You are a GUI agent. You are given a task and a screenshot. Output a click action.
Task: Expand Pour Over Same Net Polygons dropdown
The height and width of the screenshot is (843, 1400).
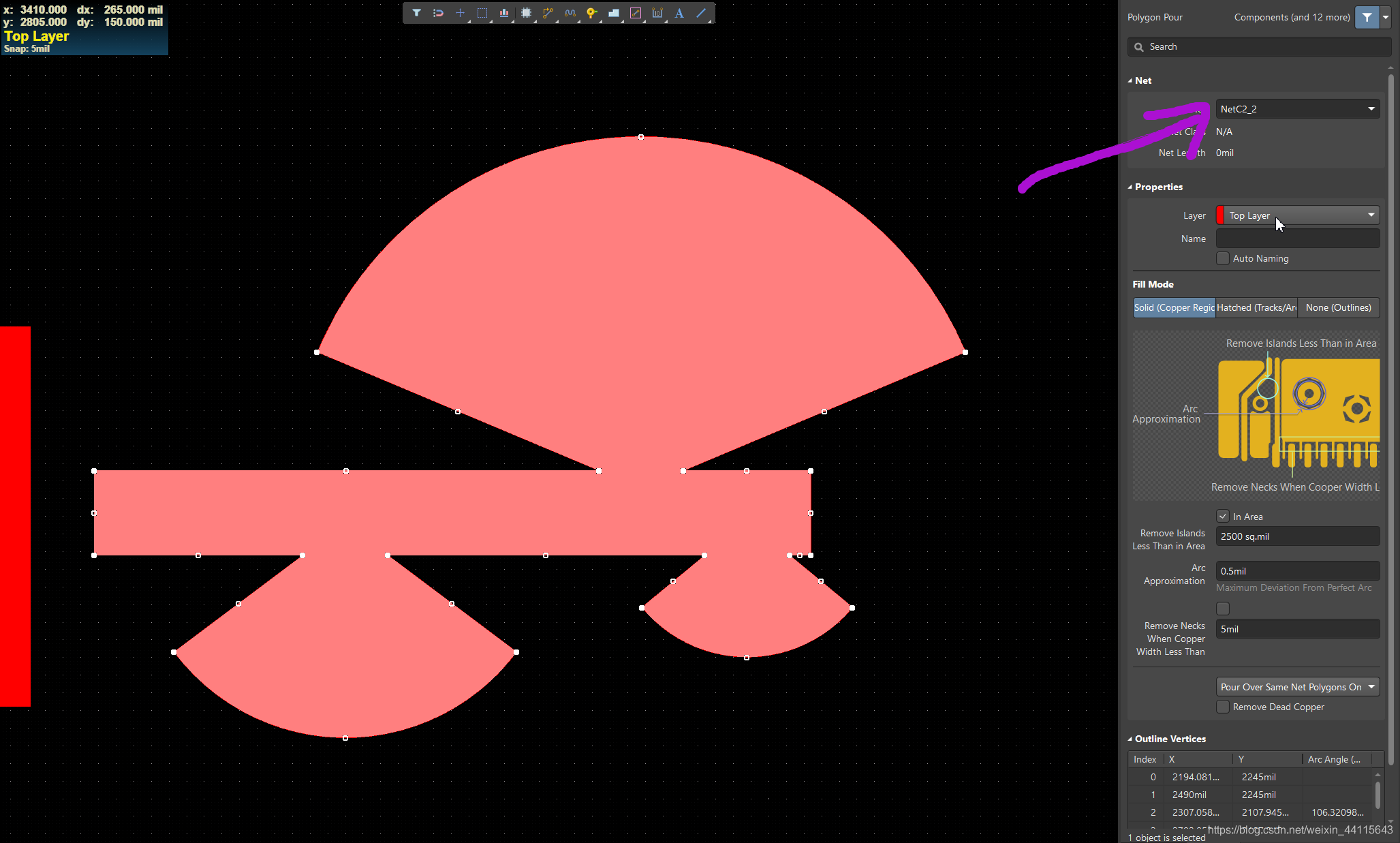coord(1297,687)
